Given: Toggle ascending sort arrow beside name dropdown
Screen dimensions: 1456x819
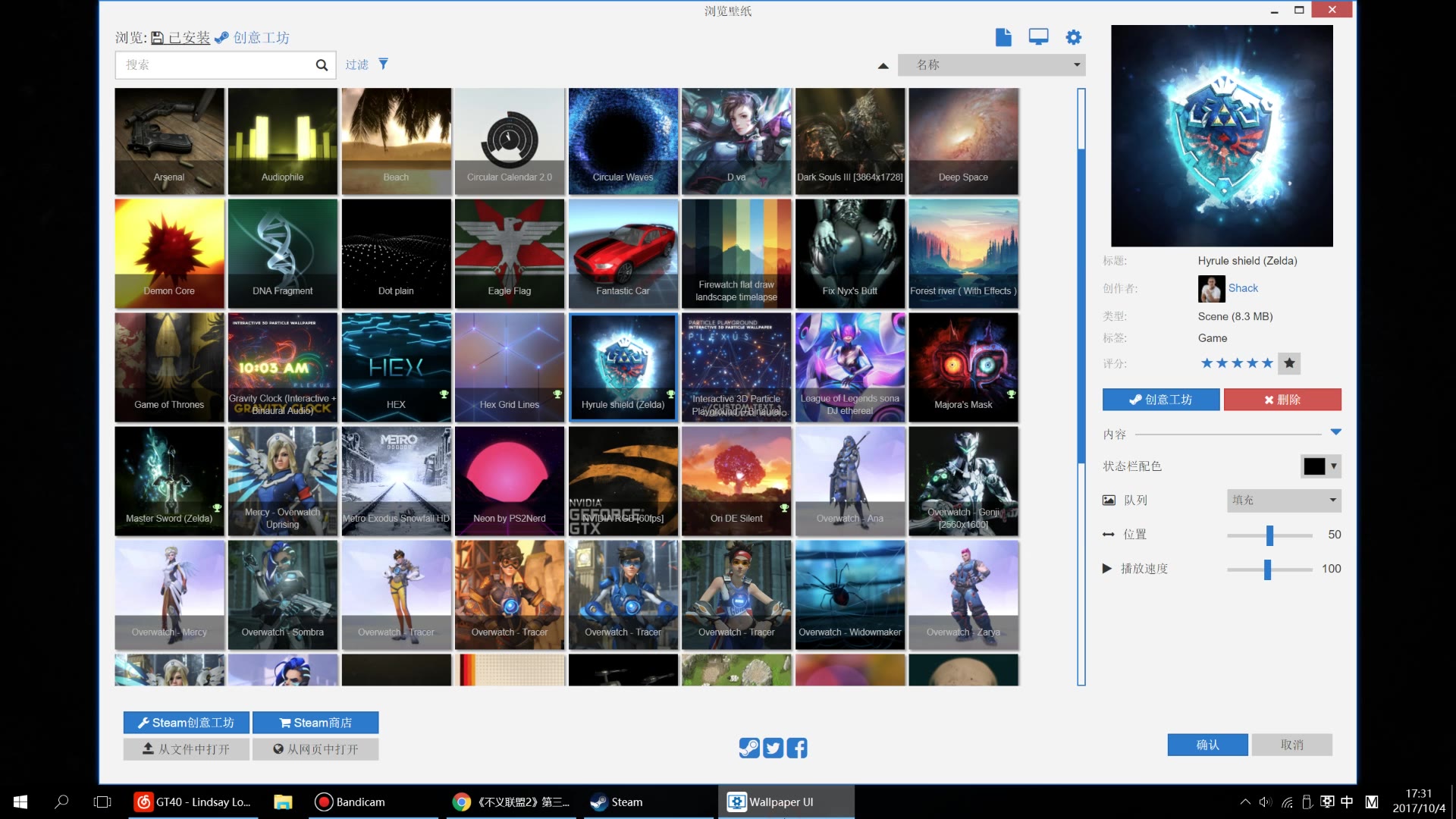Looking at the screenshot, I should tap(883, 66).
